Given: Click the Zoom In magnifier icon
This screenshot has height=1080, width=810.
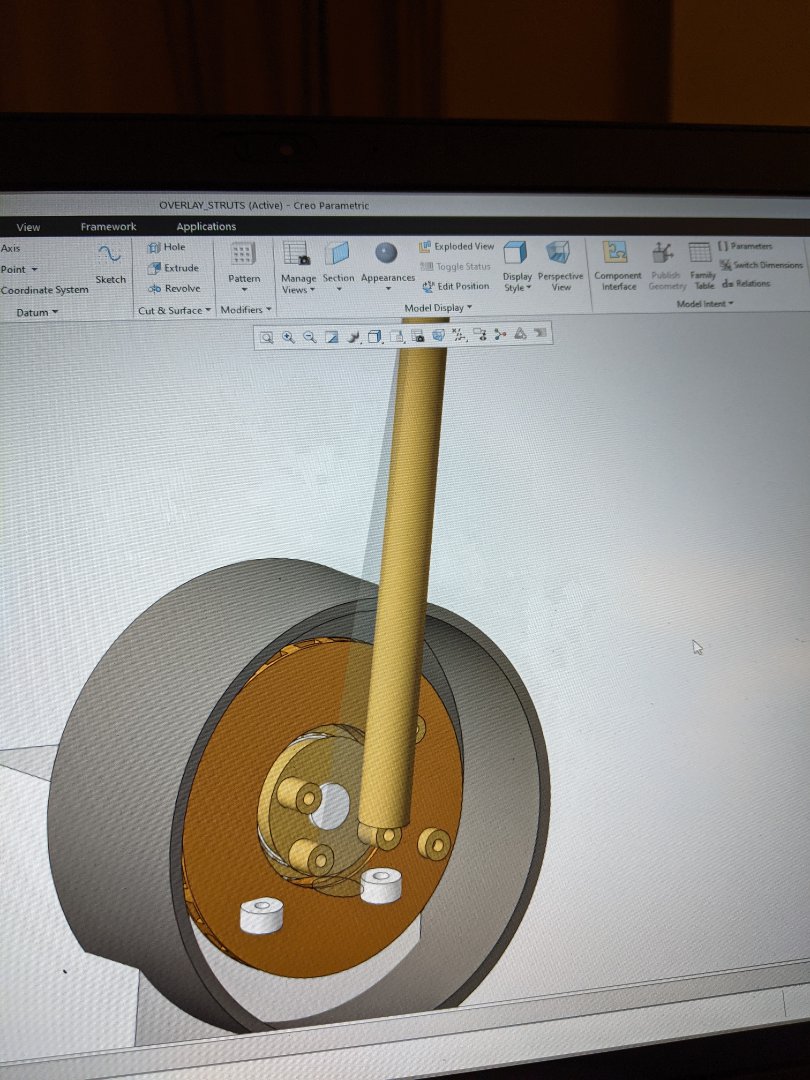Looking at the screenshot, I should [288, 337].
